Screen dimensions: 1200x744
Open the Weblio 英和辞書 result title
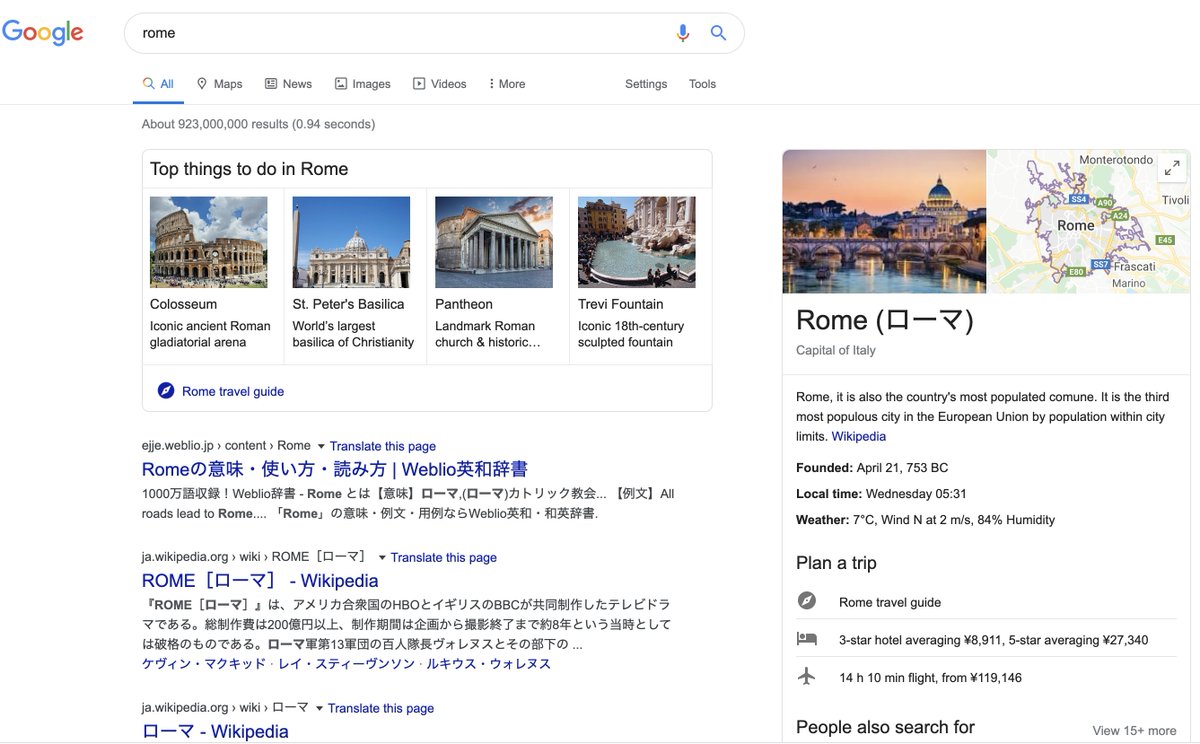pyautogui.click(x=335, y=469)
